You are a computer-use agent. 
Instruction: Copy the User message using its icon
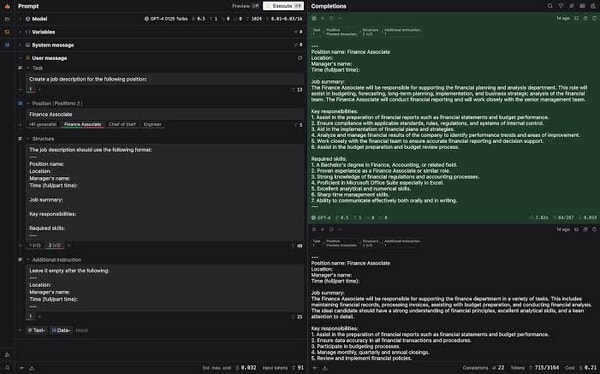[x=300, y=58]
